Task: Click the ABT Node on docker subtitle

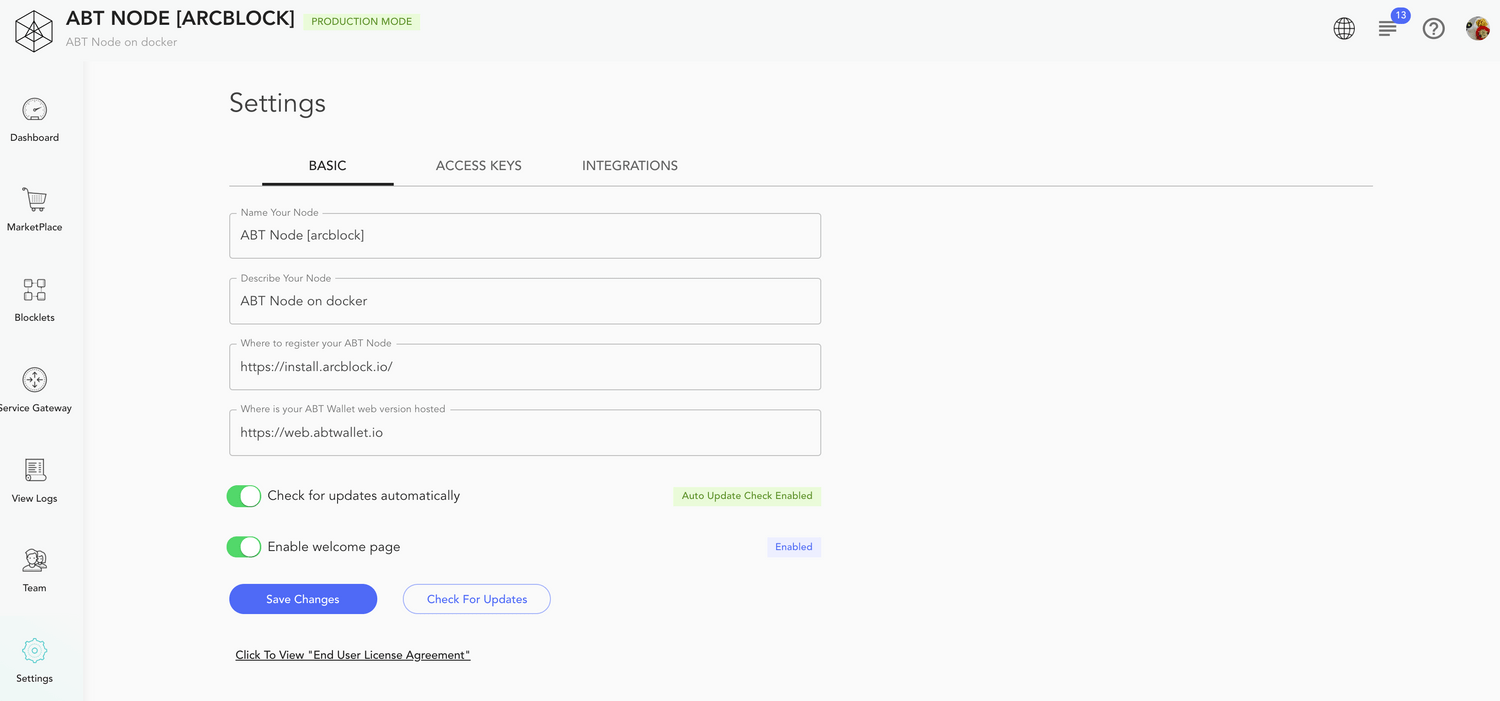Action: pyautogui.click(x=122, y=42)
